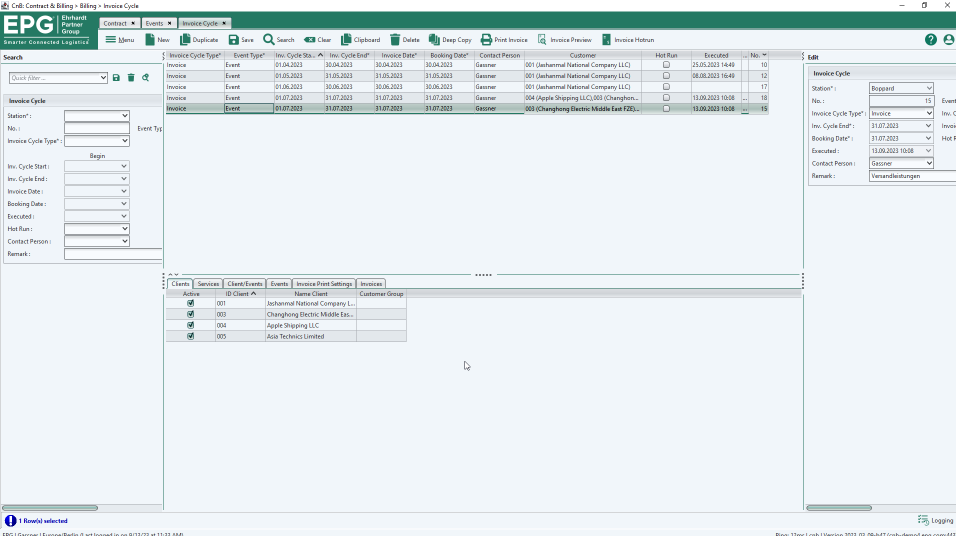Open Inv. Cycle Start dropdown in Search

click(x=124, y=166)
